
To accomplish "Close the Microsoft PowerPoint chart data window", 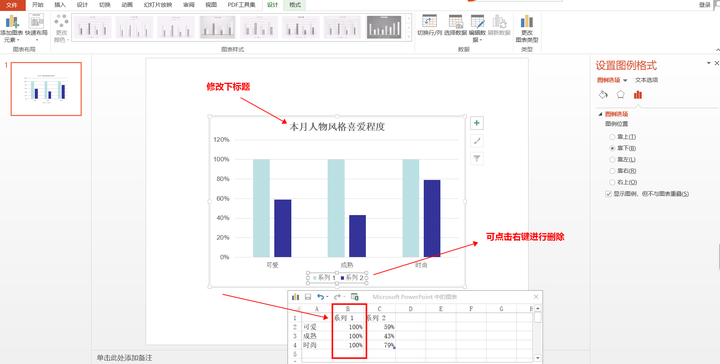I will [536, 297].
